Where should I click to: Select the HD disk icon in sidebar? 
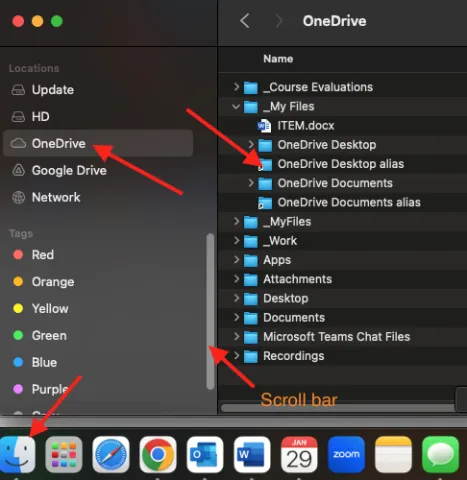(18, 117)
